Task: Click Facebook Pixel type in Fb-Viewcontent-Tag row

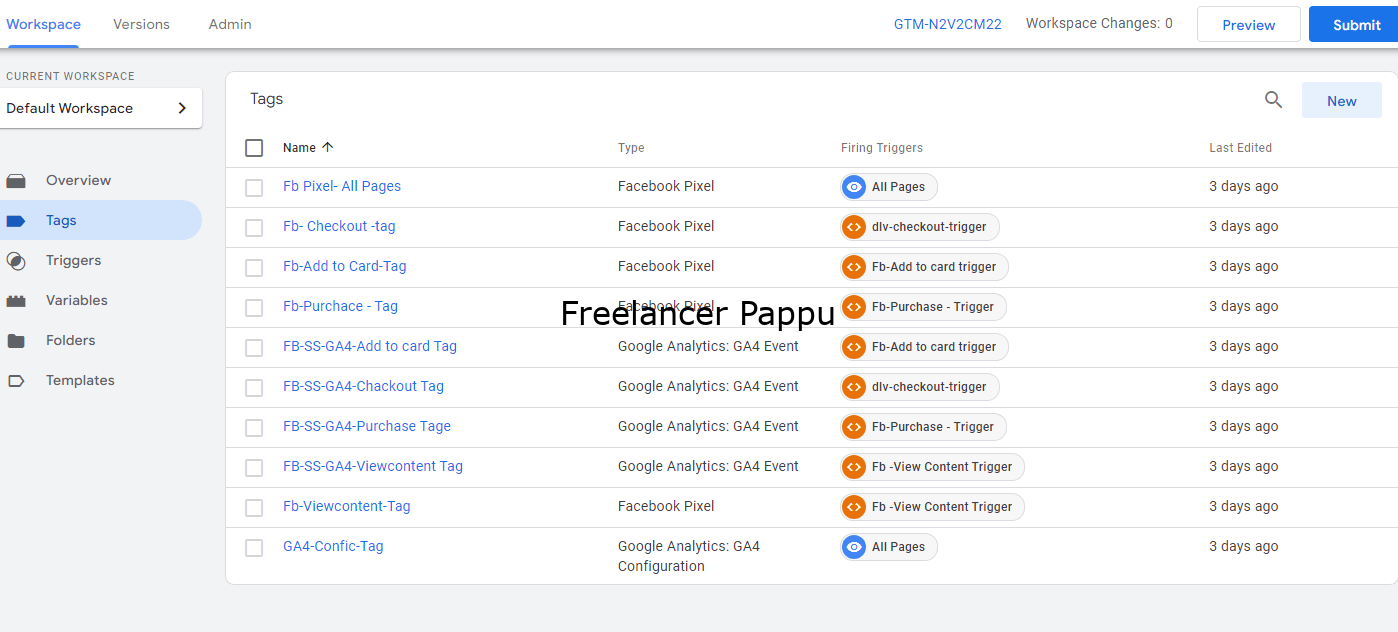Action: pos(666,506)
